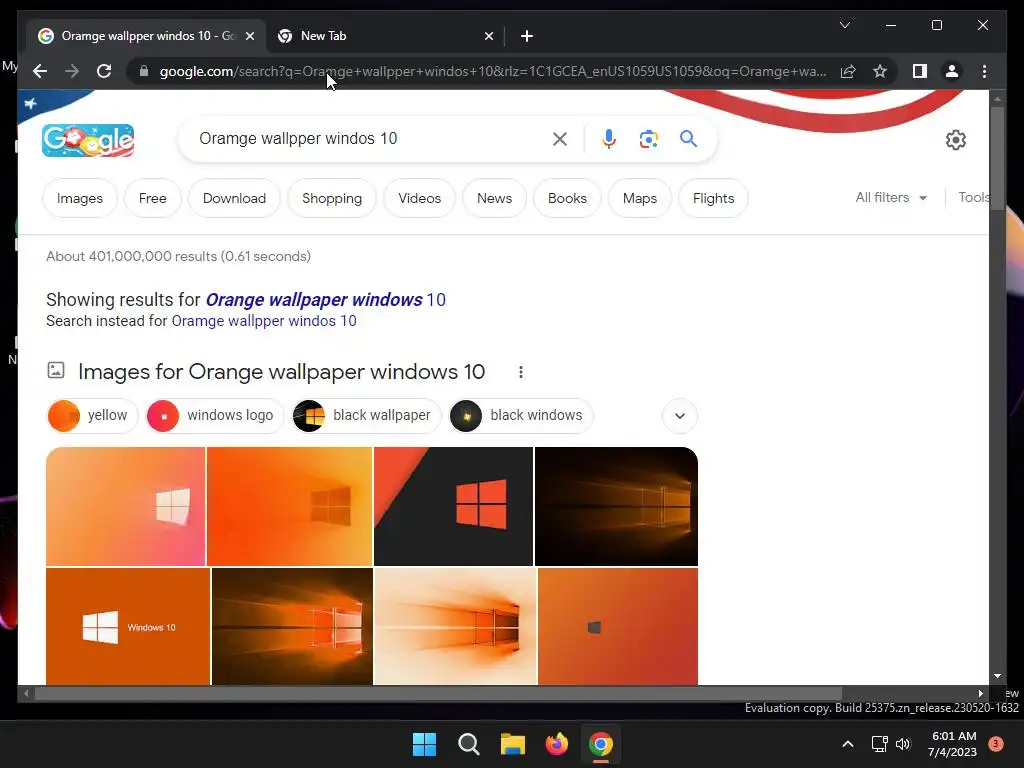Open the Chrome profile menu
The image size is (1024, 768).
952,71
